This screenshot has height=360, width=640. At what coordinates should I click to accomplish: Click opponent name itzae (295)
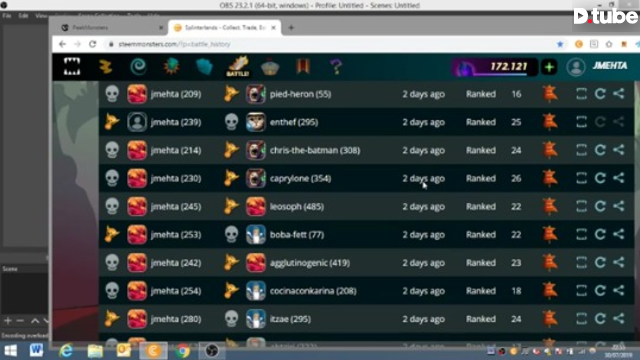[x=290, y=319]
